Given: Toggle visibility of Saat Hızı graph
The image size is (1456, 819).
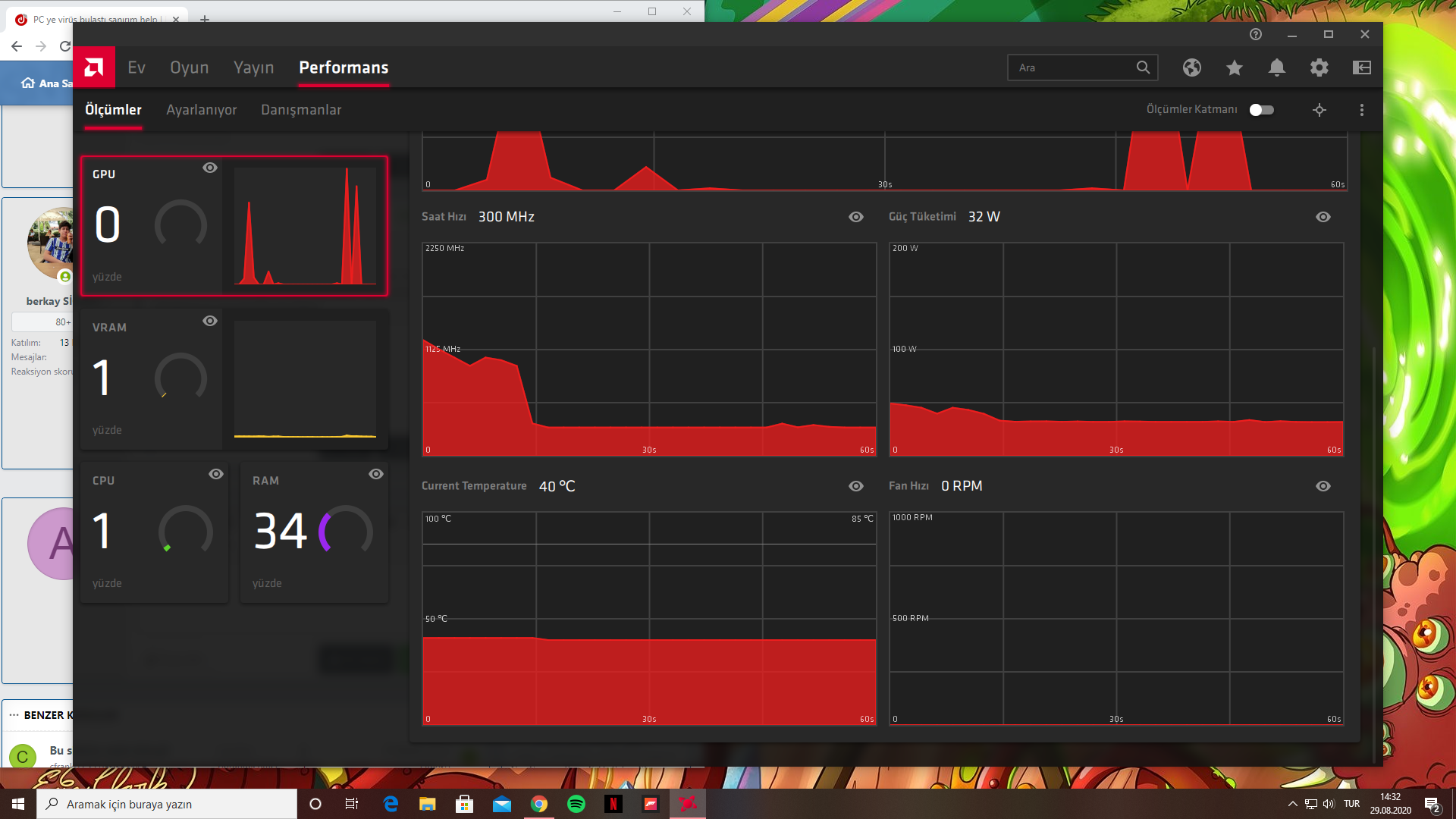Looking at the screenshot, I should click(855, 217).
